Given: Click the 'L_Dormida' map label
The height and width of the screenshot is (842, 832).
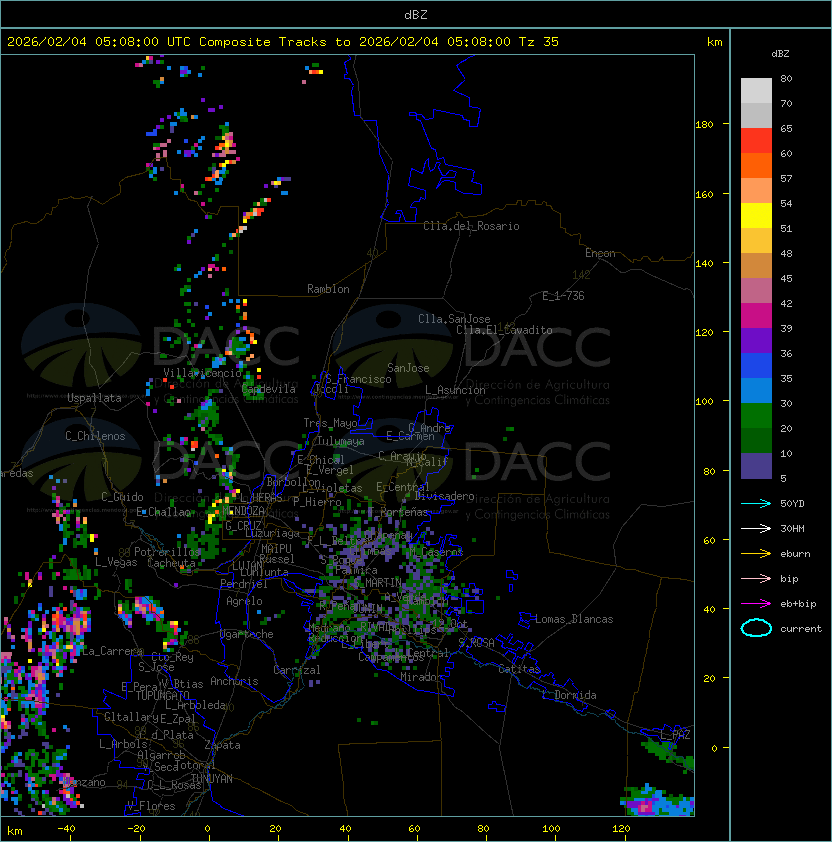Looking at the screenshot, I should (x=569, y=695).
